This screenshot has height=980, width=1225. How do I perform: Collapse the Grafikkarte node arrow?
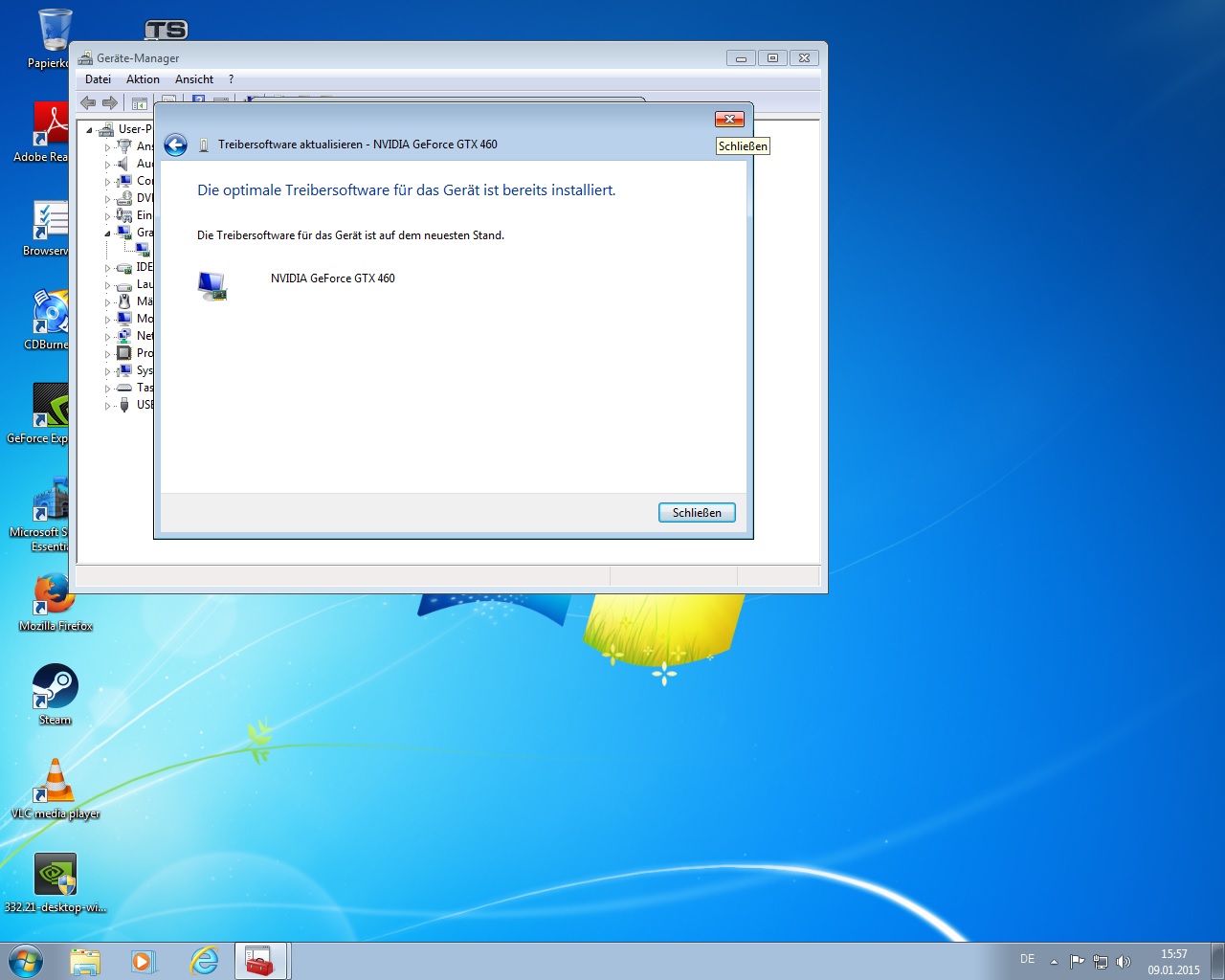[107, 234]
